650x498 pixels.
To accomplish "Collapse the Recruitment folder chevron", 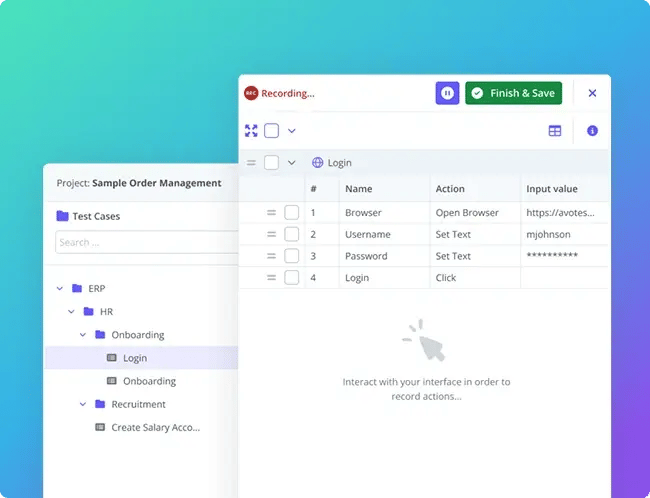I will tap(83, 404).
